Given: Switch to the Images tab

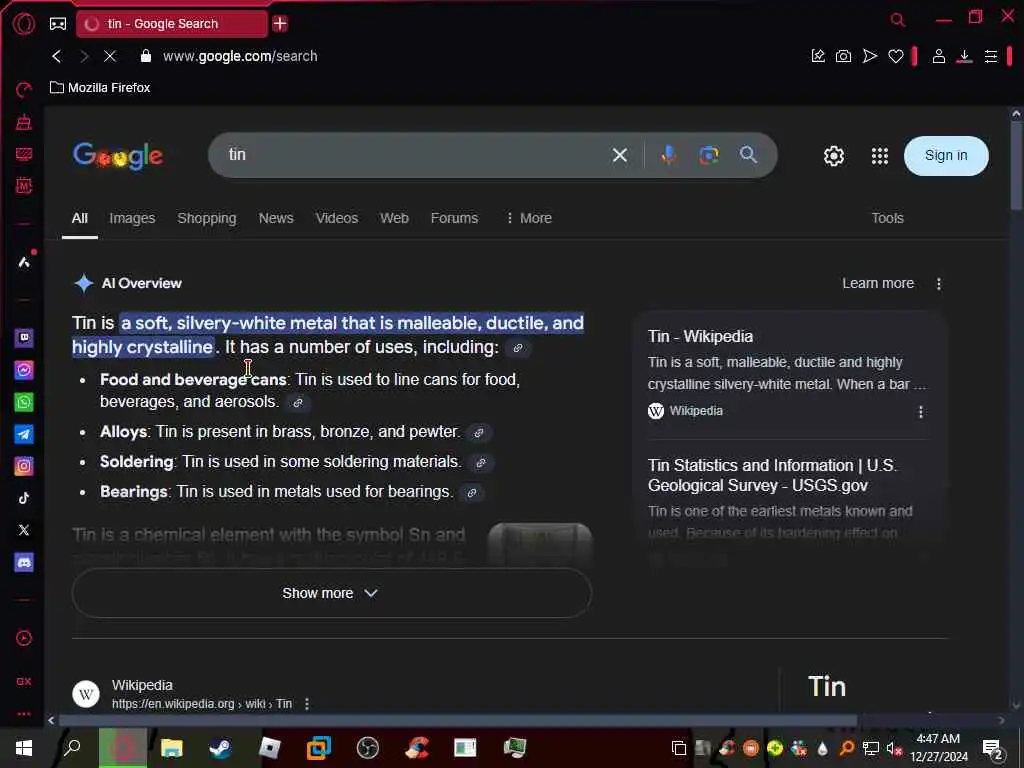Looking at the screenshot, I should (x=132, y=218).
